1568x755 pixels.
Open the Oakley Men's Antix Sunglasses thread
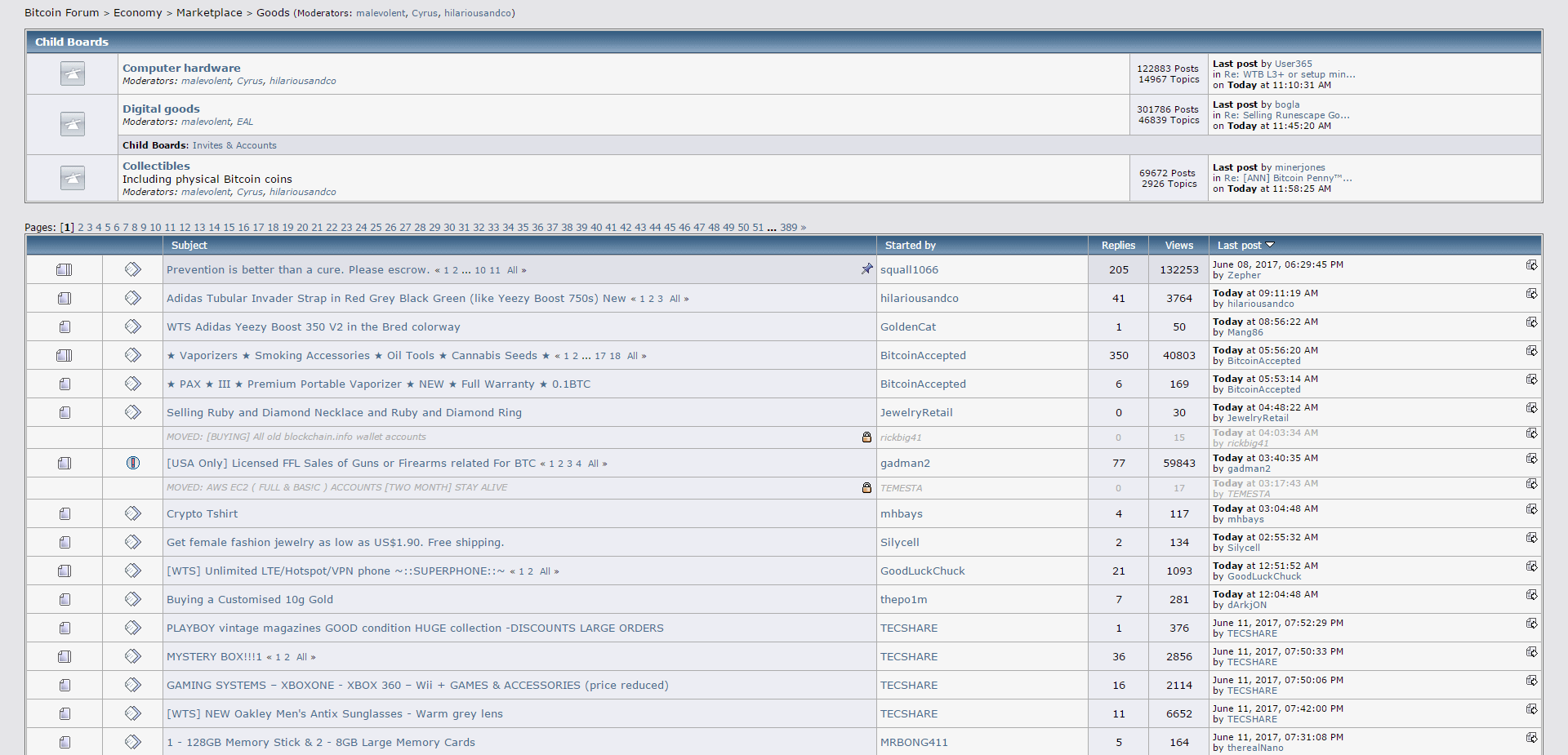click(335, 713)
